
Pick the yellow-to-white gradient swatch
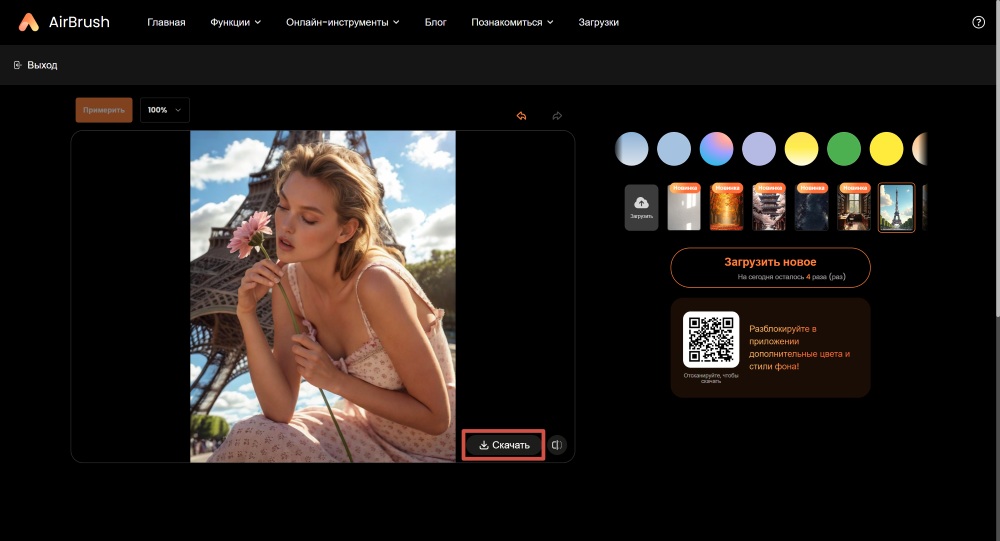coord(802,149)
